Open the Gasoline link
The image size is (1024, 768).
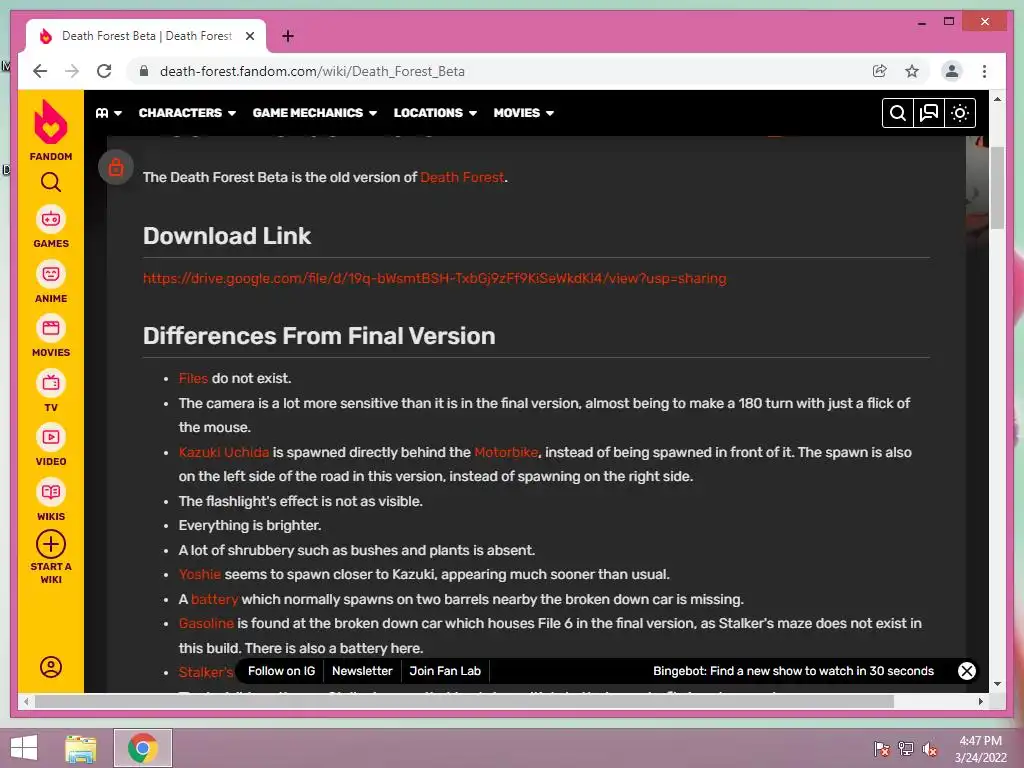[206, 623]
